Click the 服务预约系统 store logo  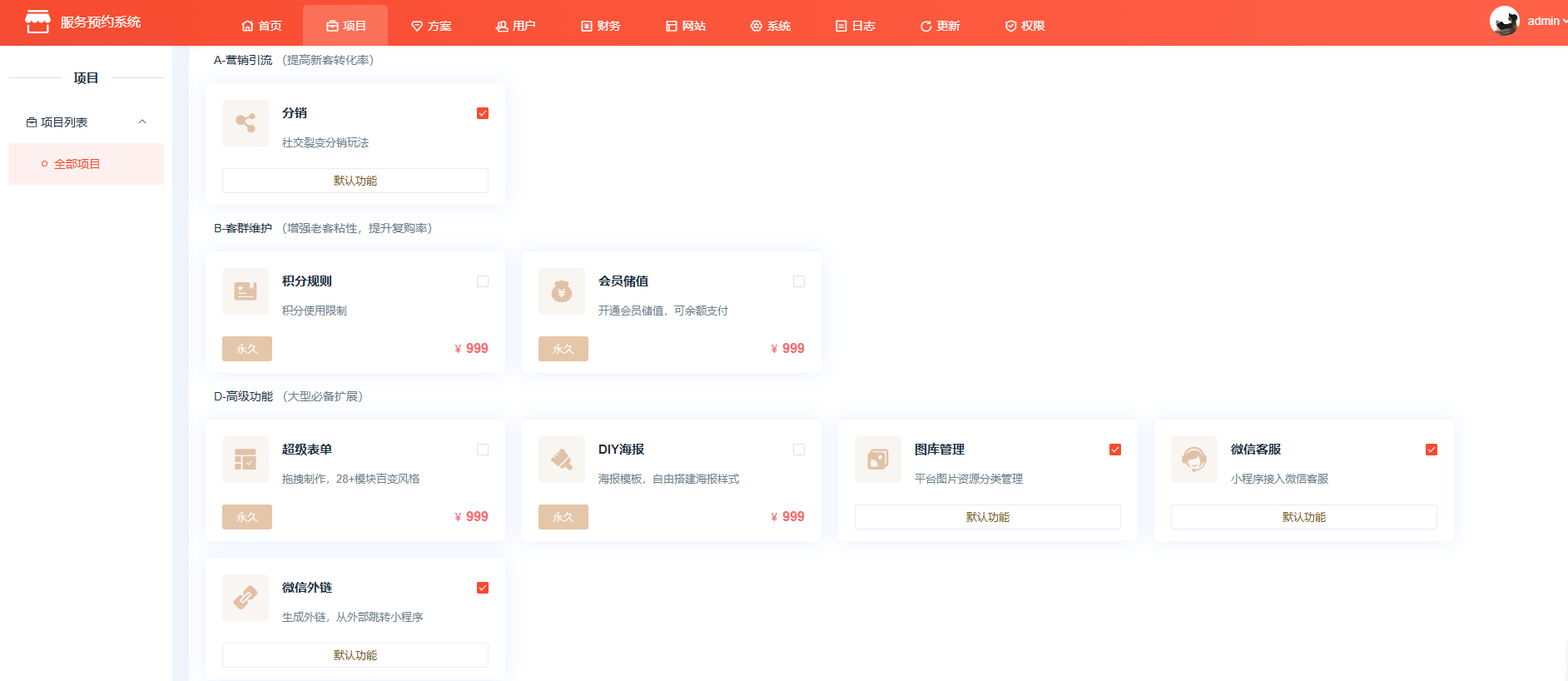coord(37,22)
